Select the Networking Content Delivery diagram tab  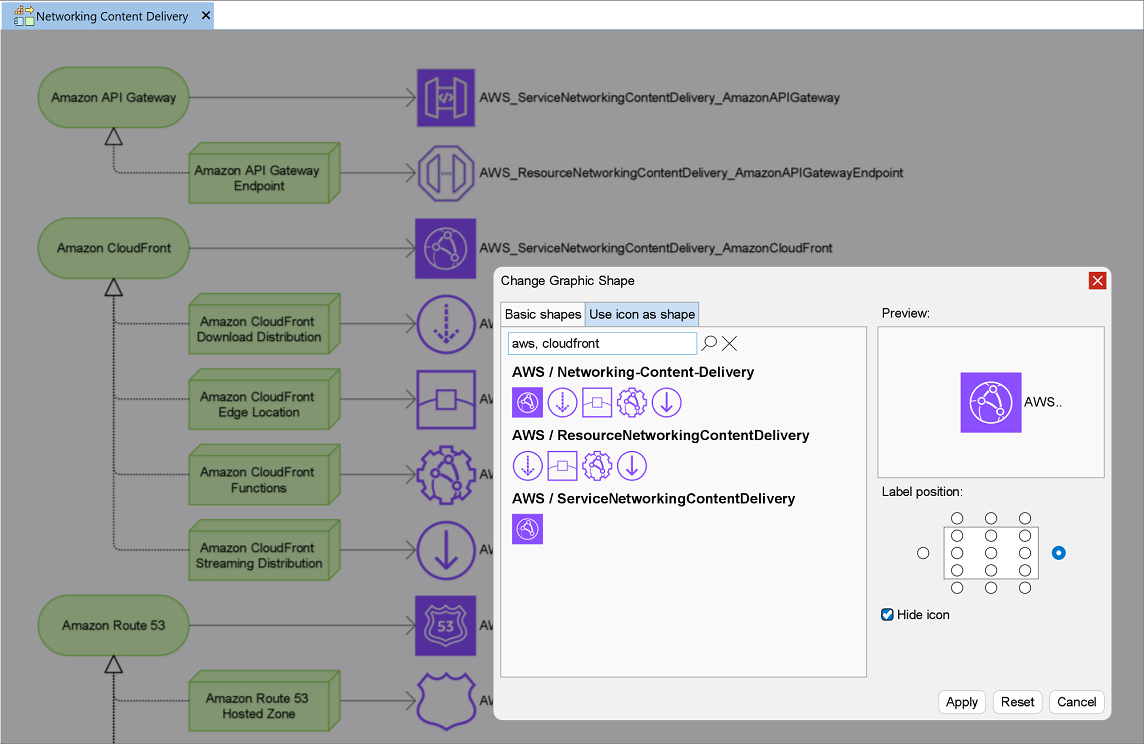(111, 16)
